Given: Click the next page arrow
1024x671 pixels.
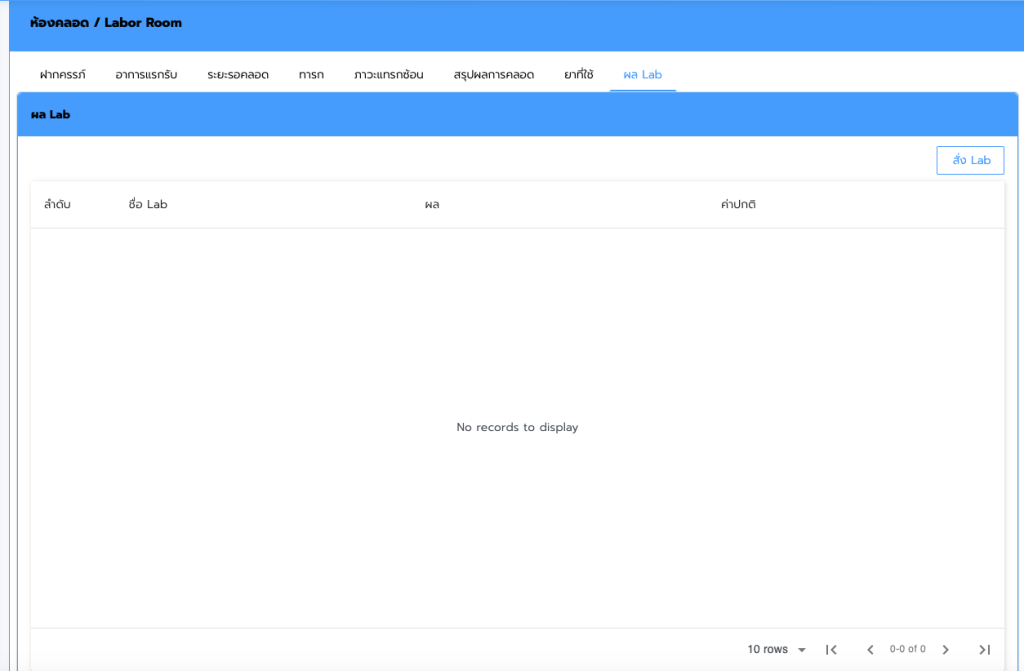Looking at the screenshot, I should pos(945,650).
